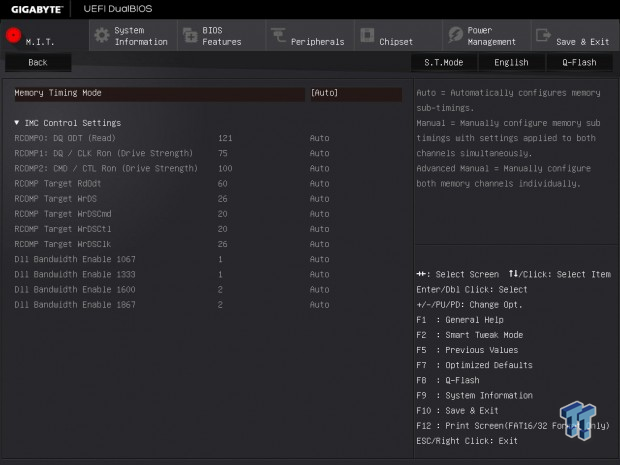
Task: Click the 121 value for RCOMP0
Action: [225, 138]
